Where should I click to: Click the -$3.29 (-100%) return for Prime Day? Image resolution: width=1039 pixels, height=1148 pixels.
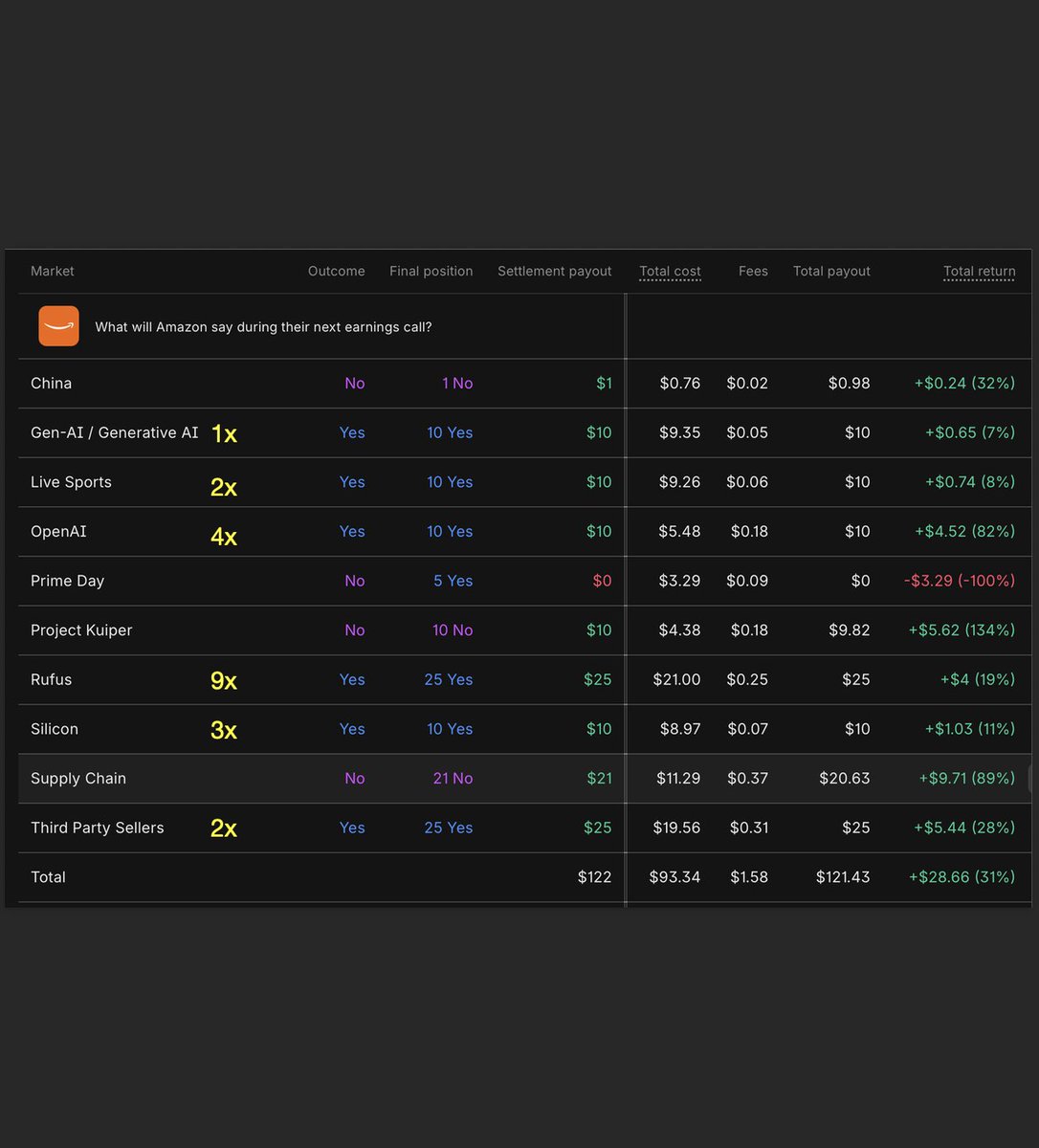[x=960, y=582]
